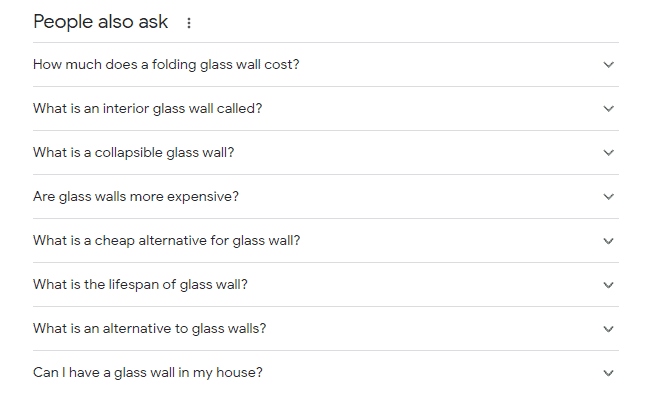Click 'What is a cheap alternative for glass wall?'
The height and width of the screenshot is (393, 646).
tap(166, 241)
